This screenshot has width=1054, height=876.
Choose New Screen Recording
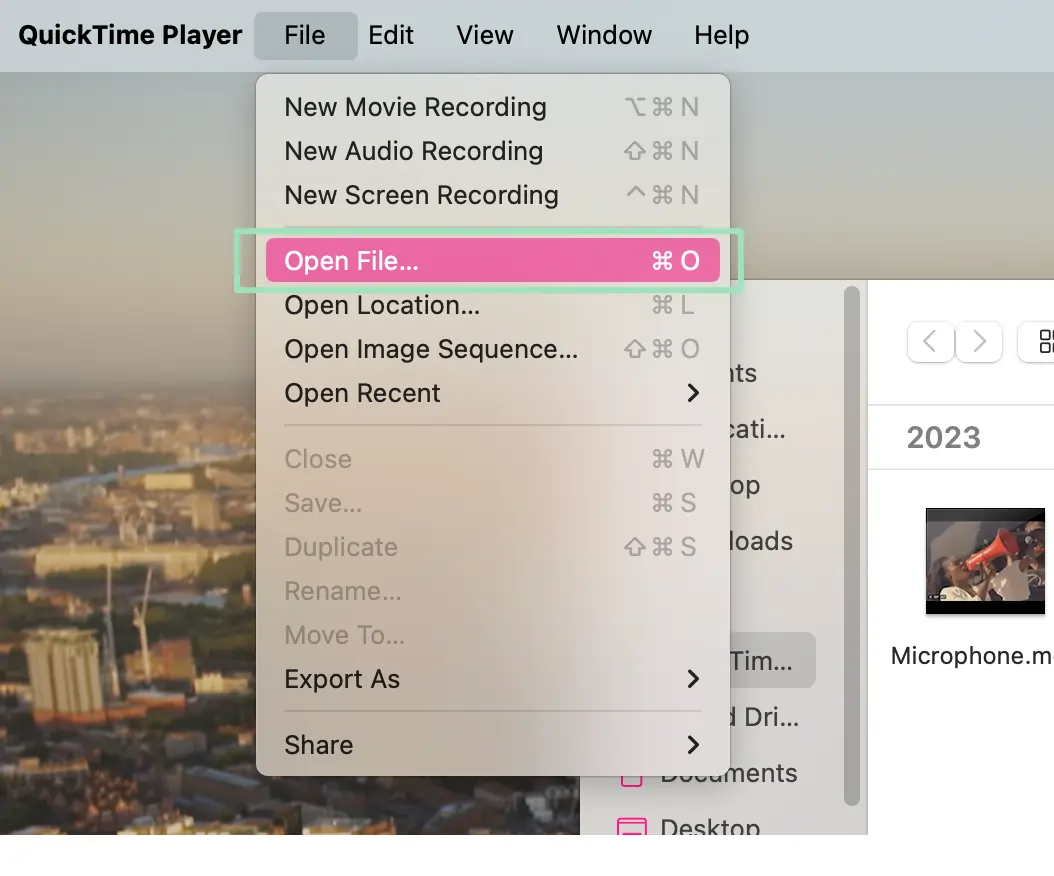coord(493,195)
